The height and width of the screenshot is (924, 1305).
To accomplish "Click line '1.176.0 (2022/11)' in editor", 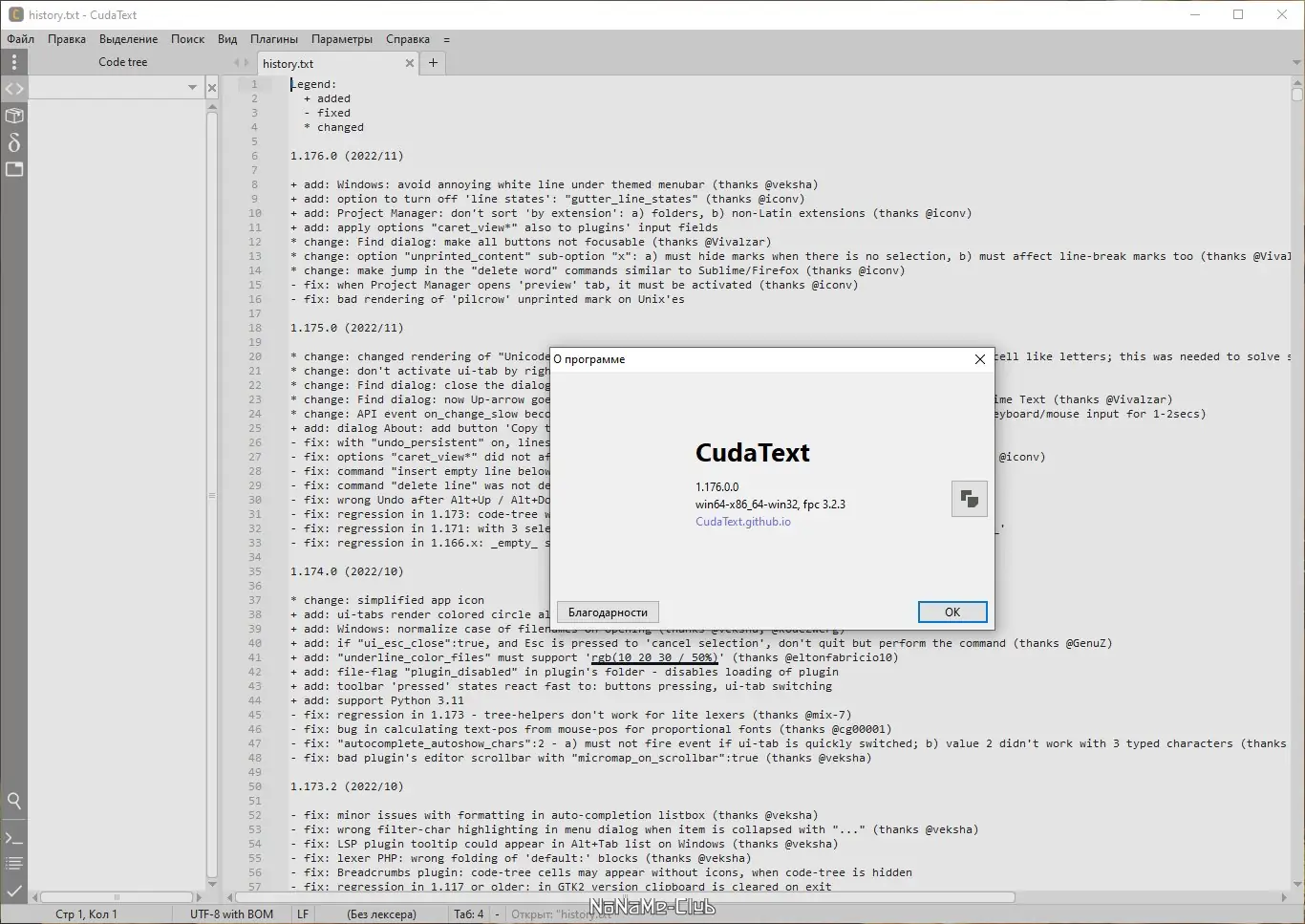I will click(x=347, y=156).
